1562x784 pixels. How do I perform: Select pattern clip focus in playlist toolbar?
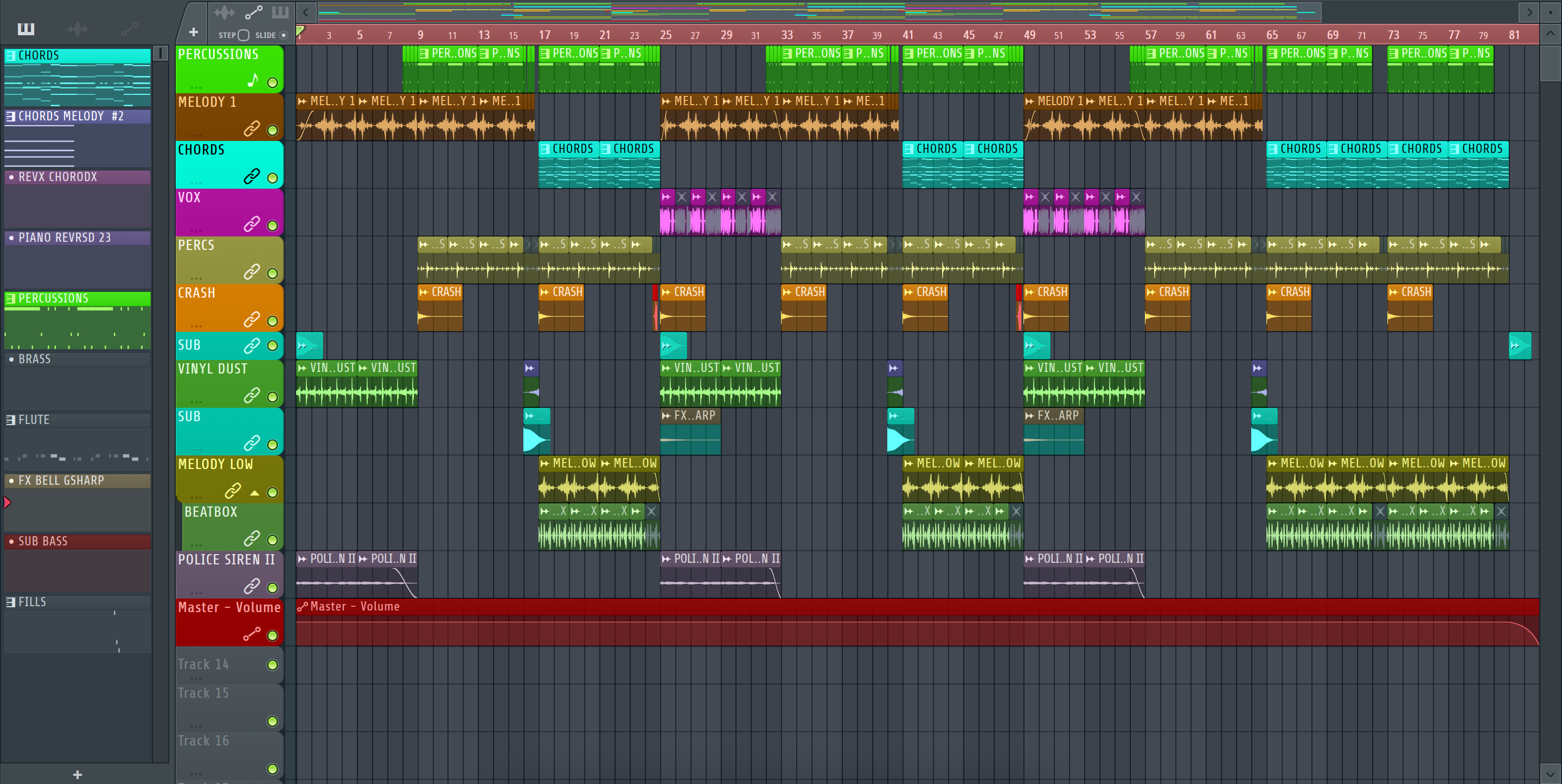point(280,12)
